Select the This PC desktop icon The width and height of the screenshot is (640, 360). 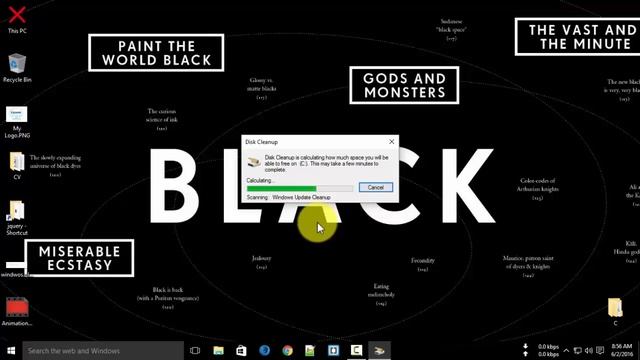click(x=17, y=20)
